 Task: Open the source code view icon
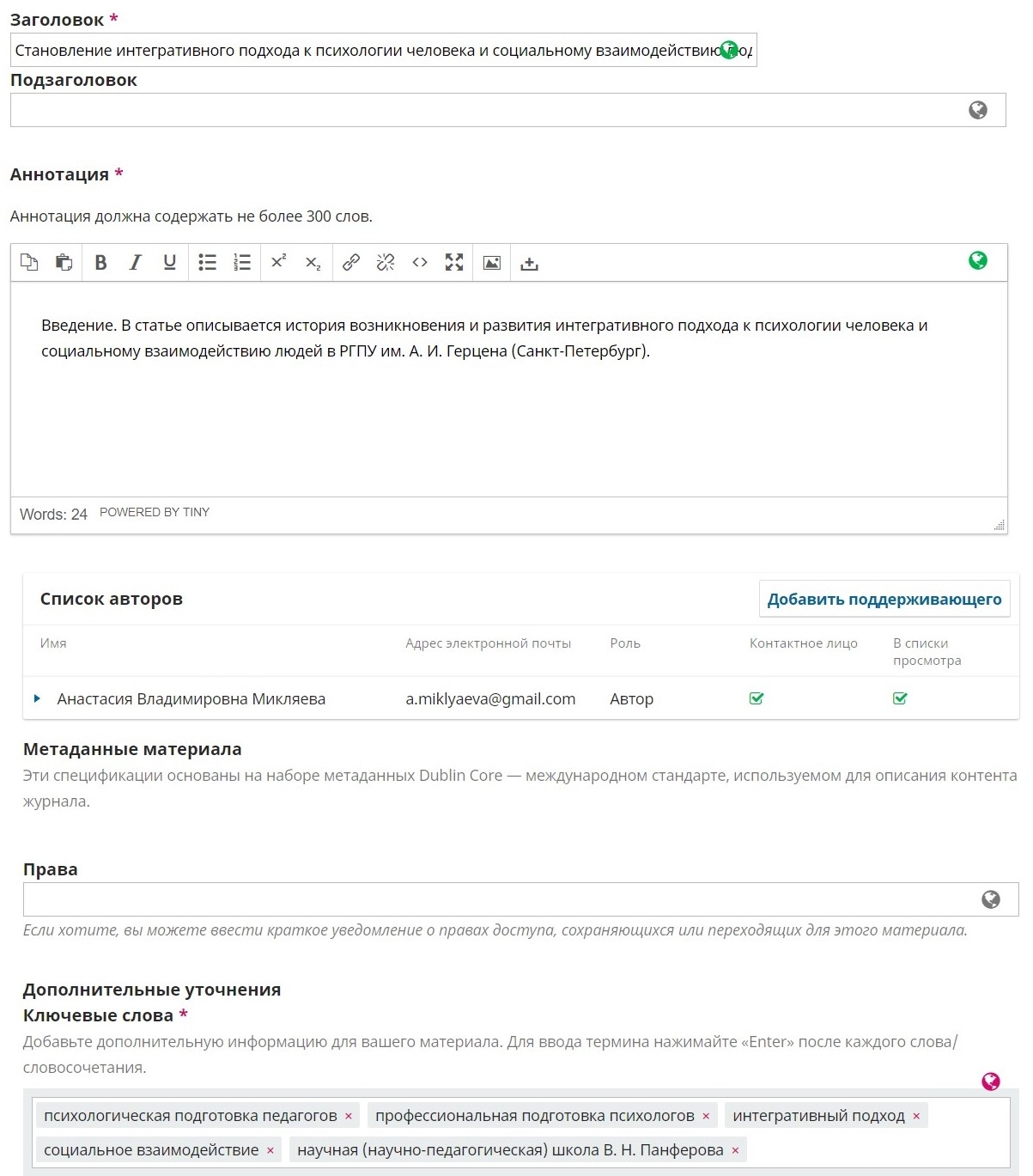pos(420,263)
